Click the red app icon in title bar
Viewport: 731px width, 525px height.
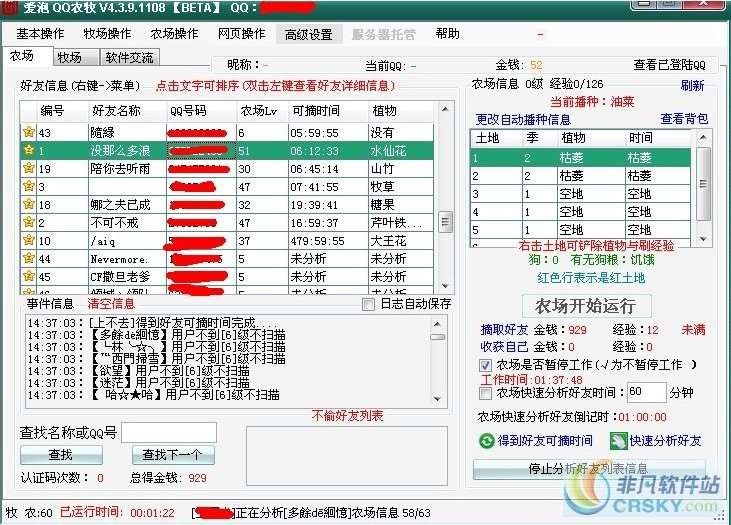pos(10,7)
